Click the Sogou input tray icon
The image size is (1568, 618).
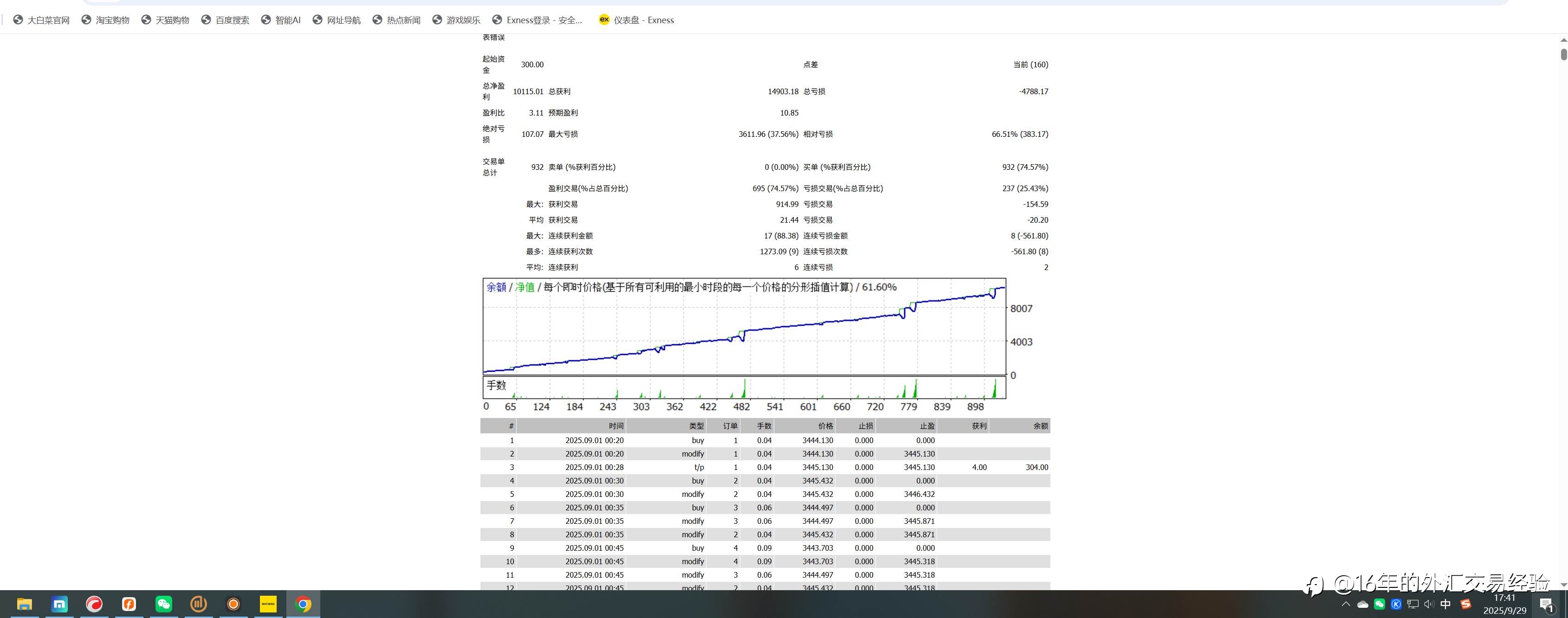[x=1466, y=604]
